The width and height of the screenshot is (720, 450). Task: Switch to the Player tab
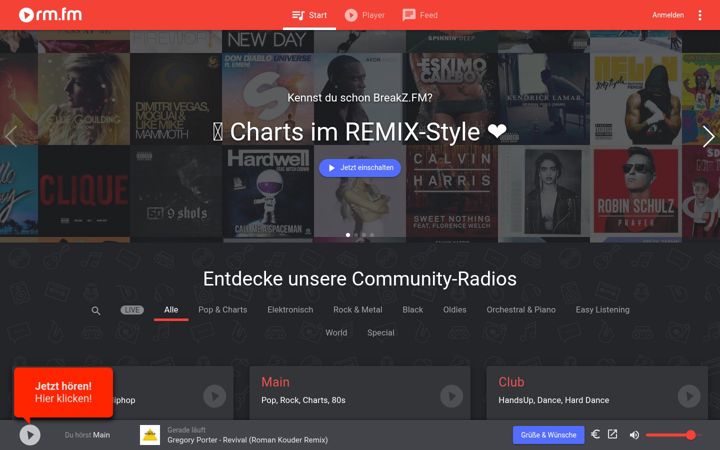click(x=365, y=15)
